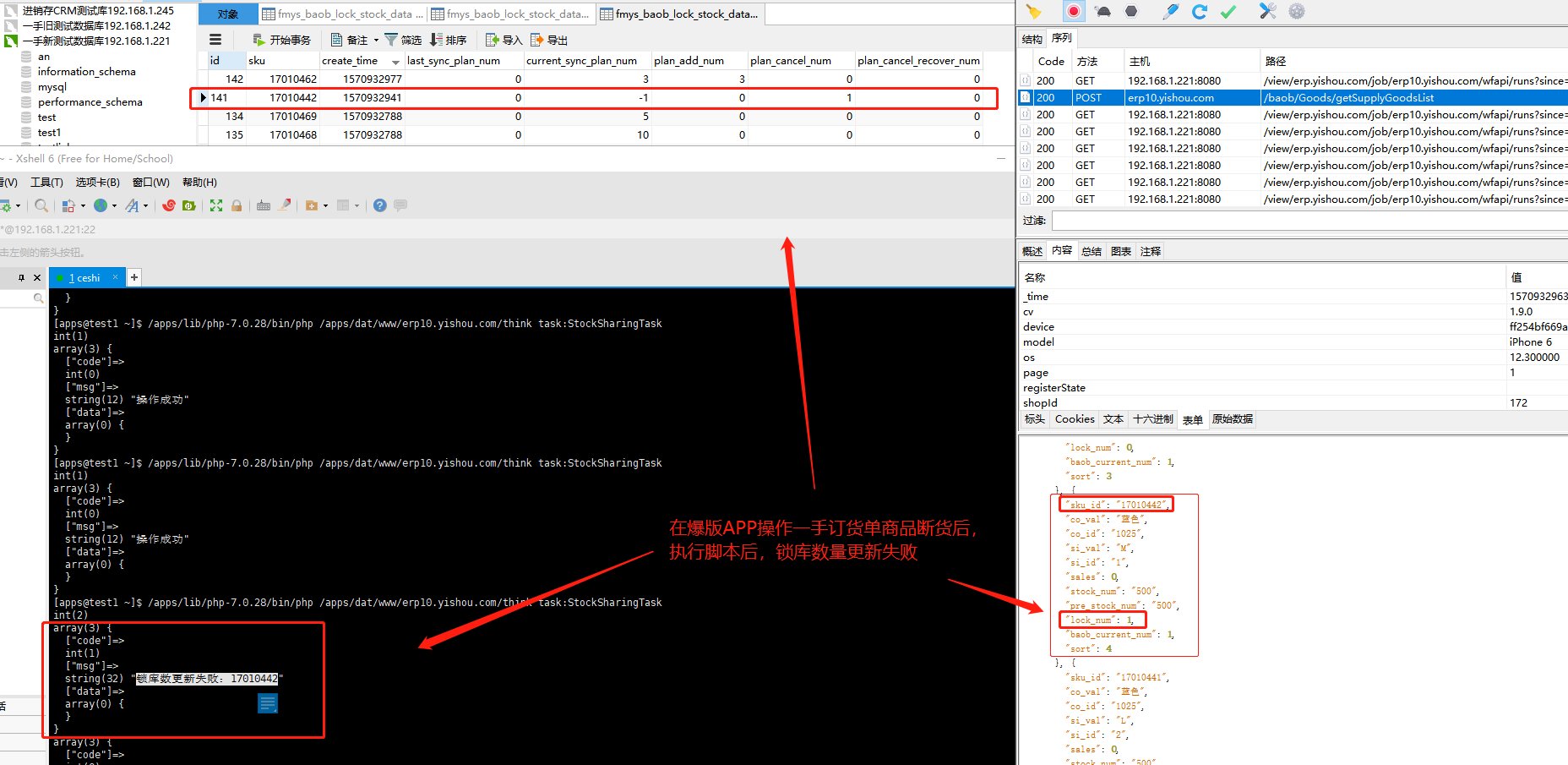This screenshot has height=765, width=1568.
Task: Open the 注释 notes tab
Action: pyautogui.click(x=1151, y=251)
